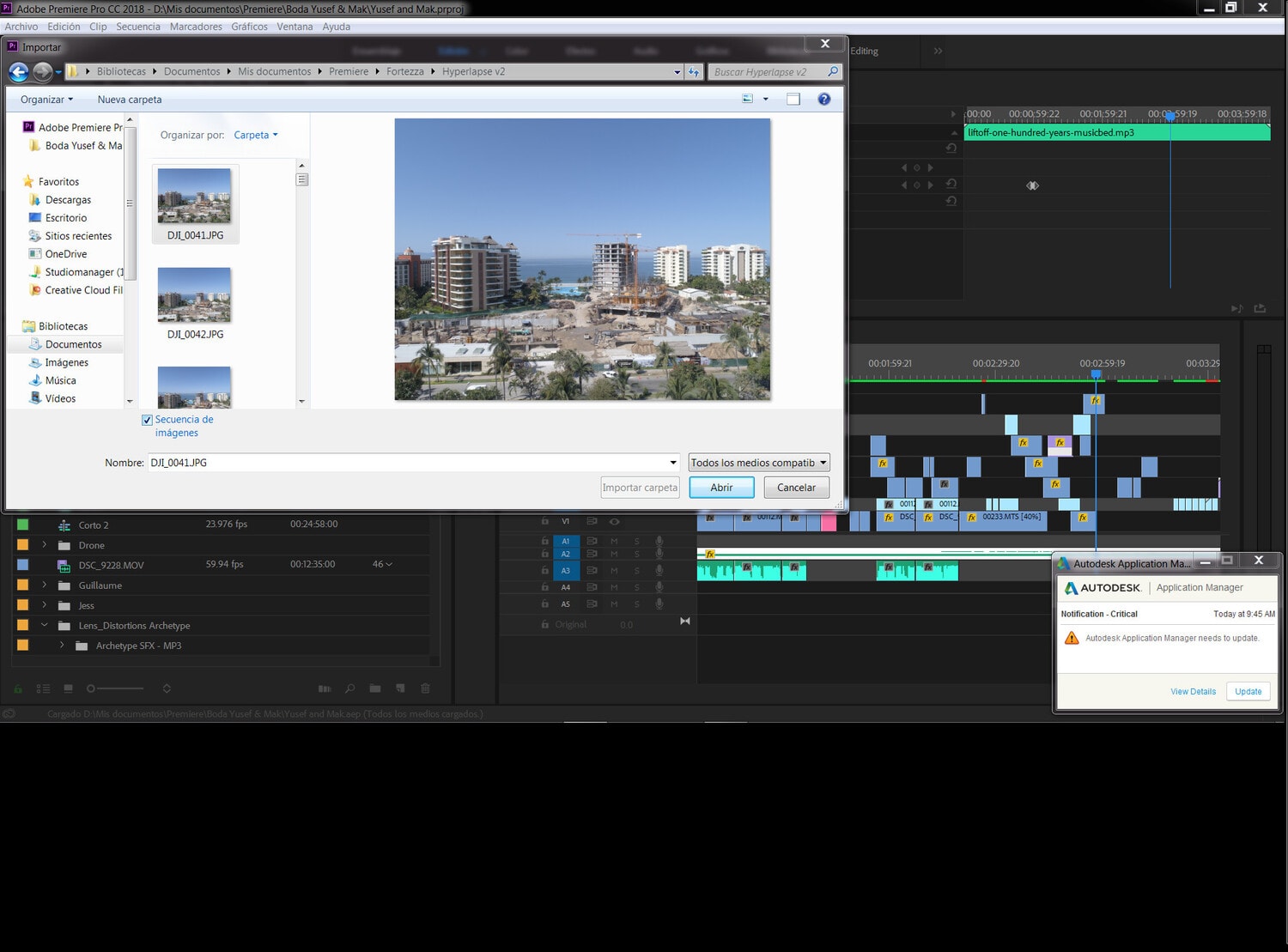Click Automate to Sequence icon in Project panel
Image resolution: width=1288 pixels, height=952 pixels.
click(325, 688)
